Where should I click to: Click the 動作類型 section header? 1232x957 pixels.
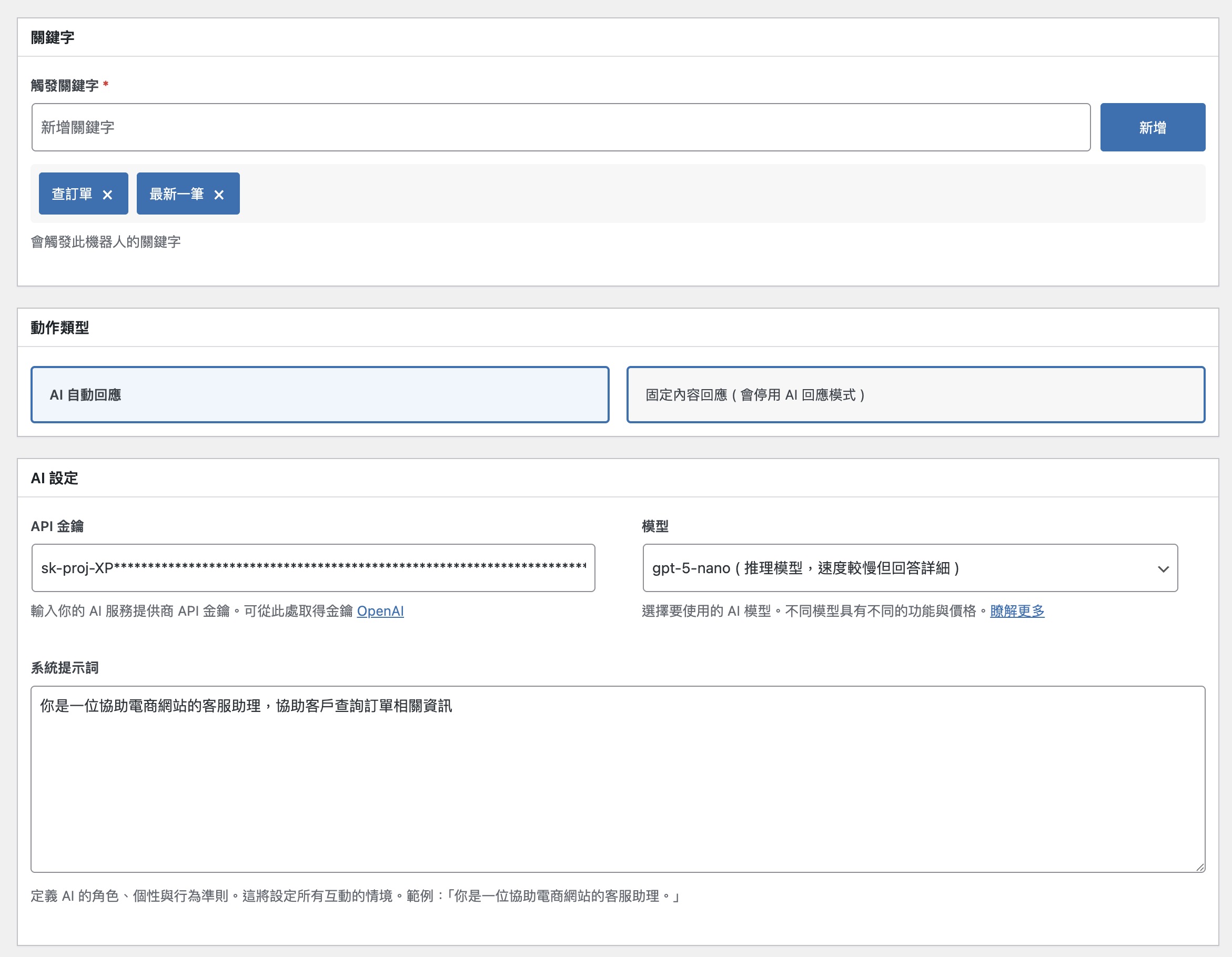tap(60, 328)
